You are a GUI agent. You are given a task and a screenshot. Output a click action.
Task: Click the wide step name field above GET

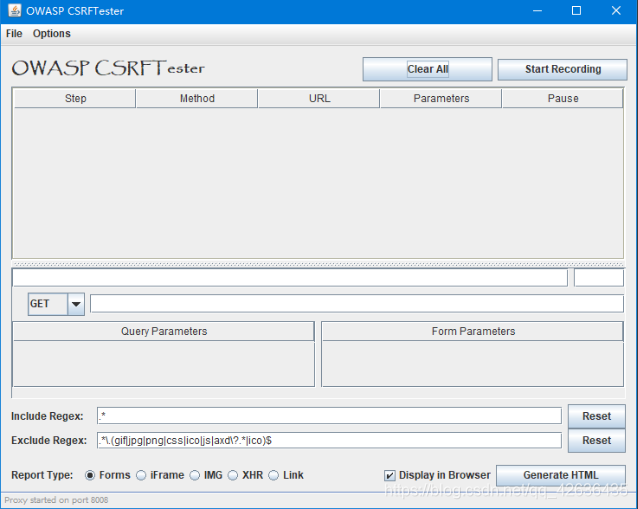click(290, 277)
